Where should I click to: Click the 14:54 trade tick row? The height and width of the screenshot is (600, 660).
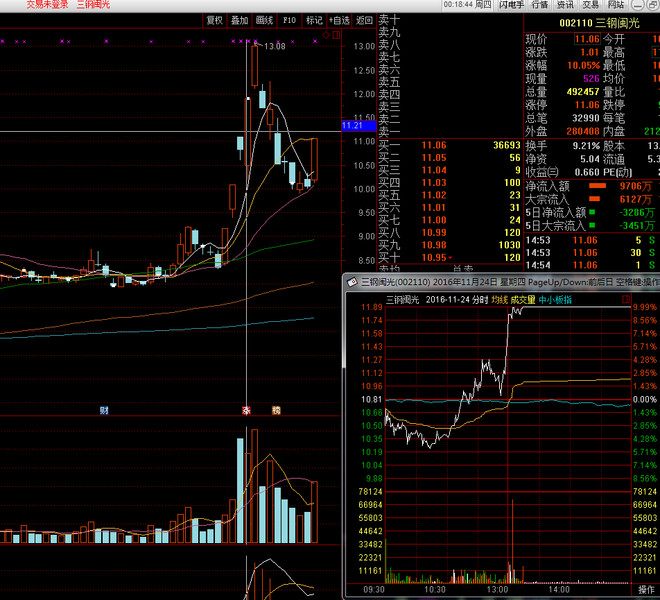pos(591,265)
